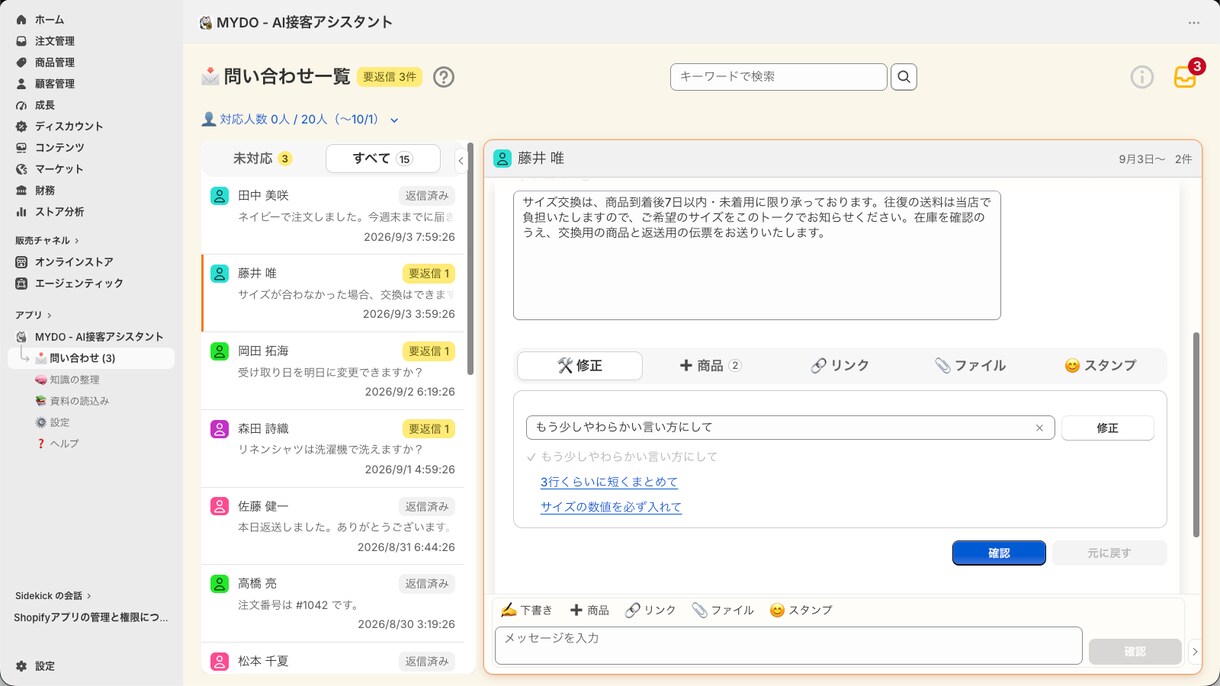Select the ファイル tab in draft editor

click(970, 366)
